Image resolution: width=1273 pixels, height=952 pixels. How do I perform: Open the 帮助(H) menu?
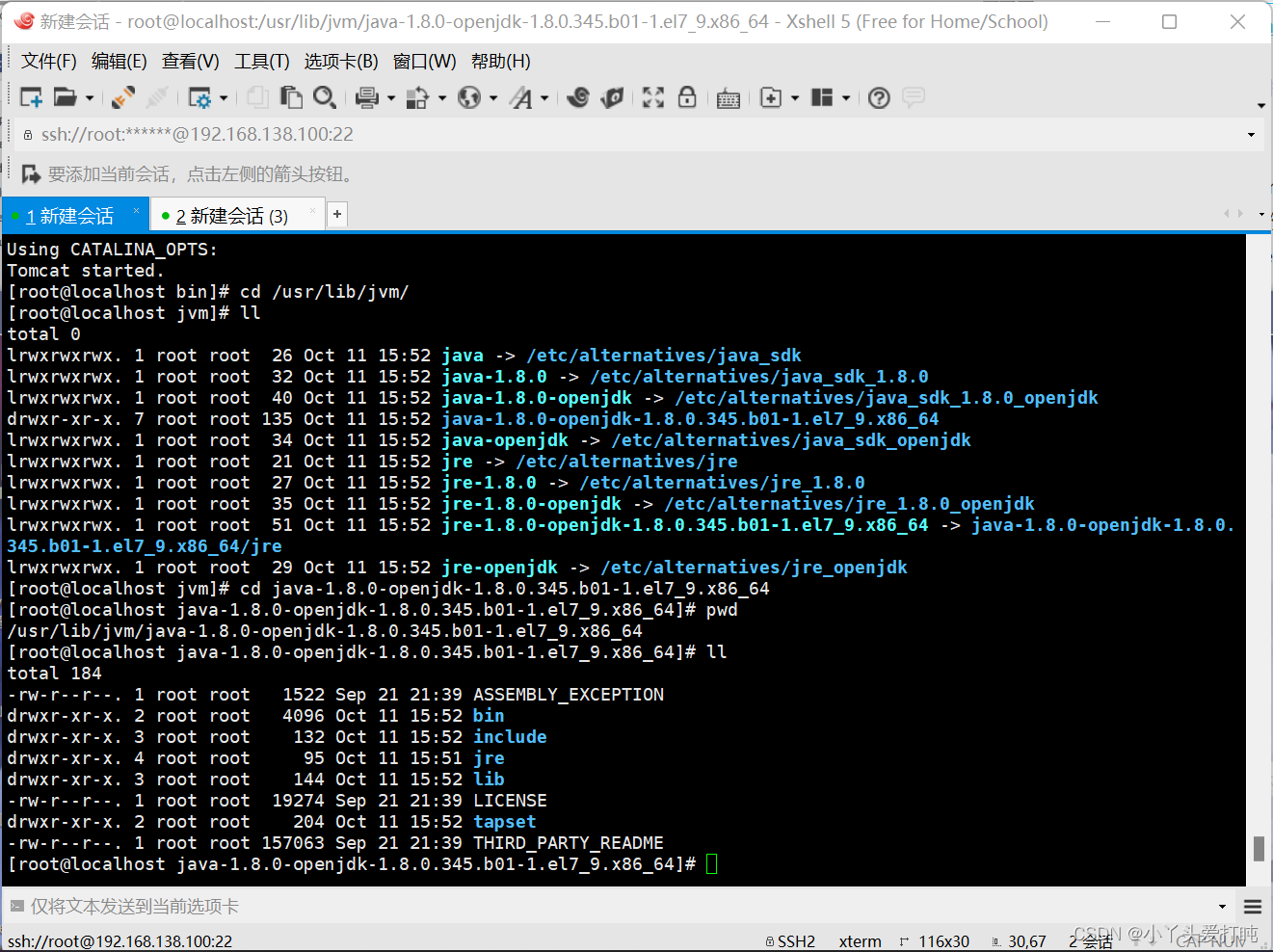(501, 62)
